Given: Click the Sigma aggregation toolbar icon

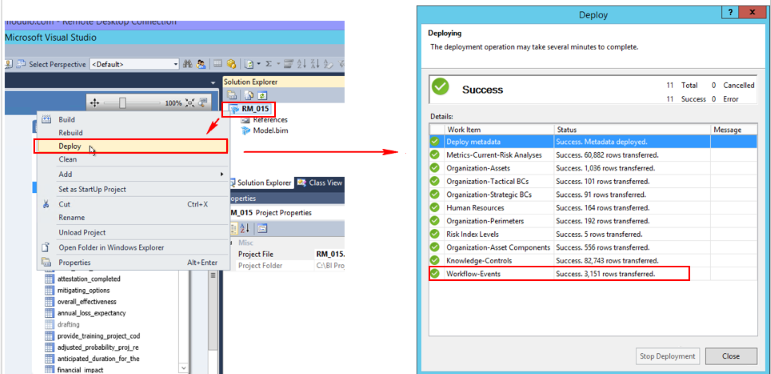Looking at the screenshot, I should [269, 64].
